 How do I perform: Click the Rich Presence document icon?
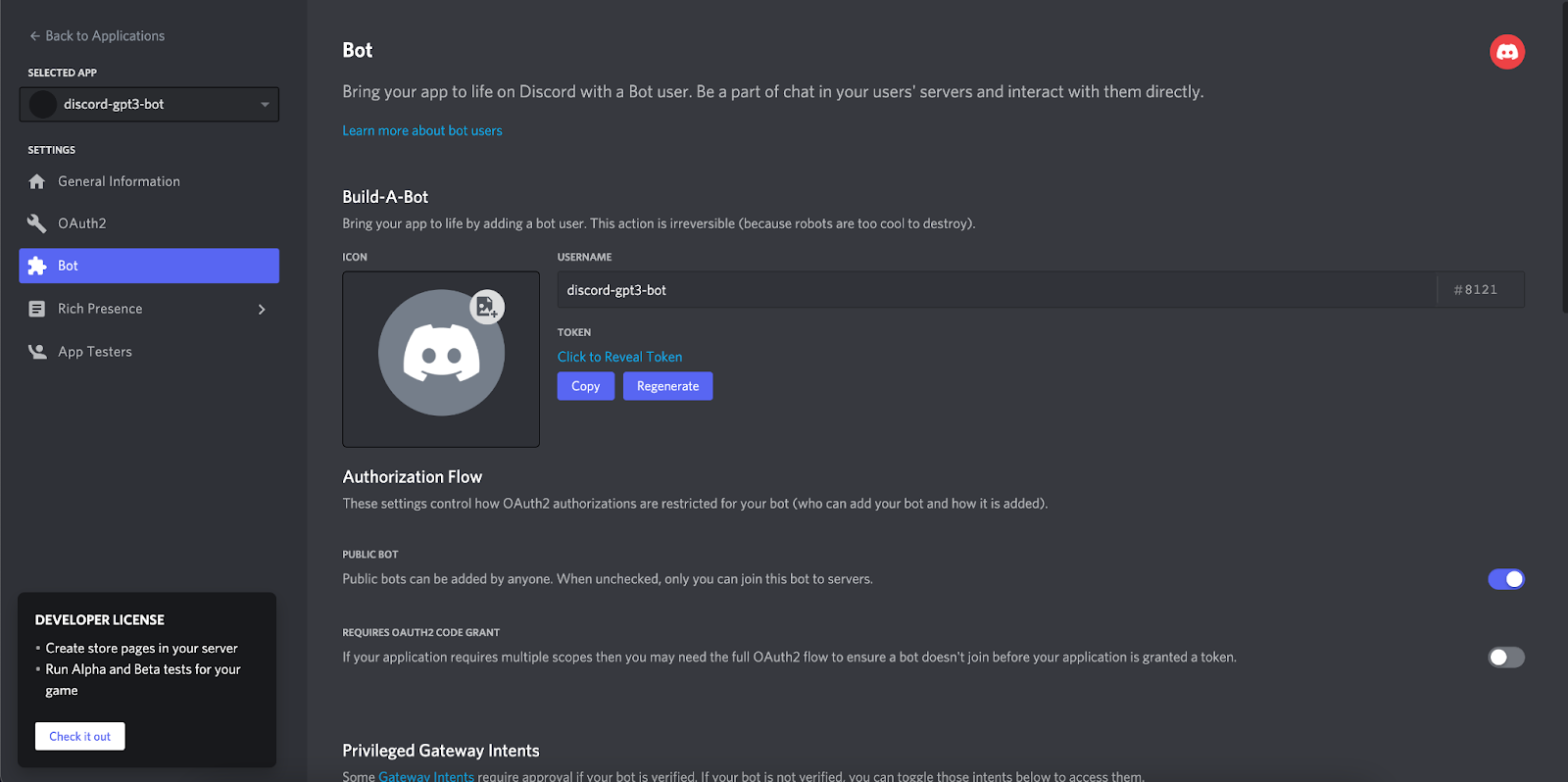coord(37,309)
